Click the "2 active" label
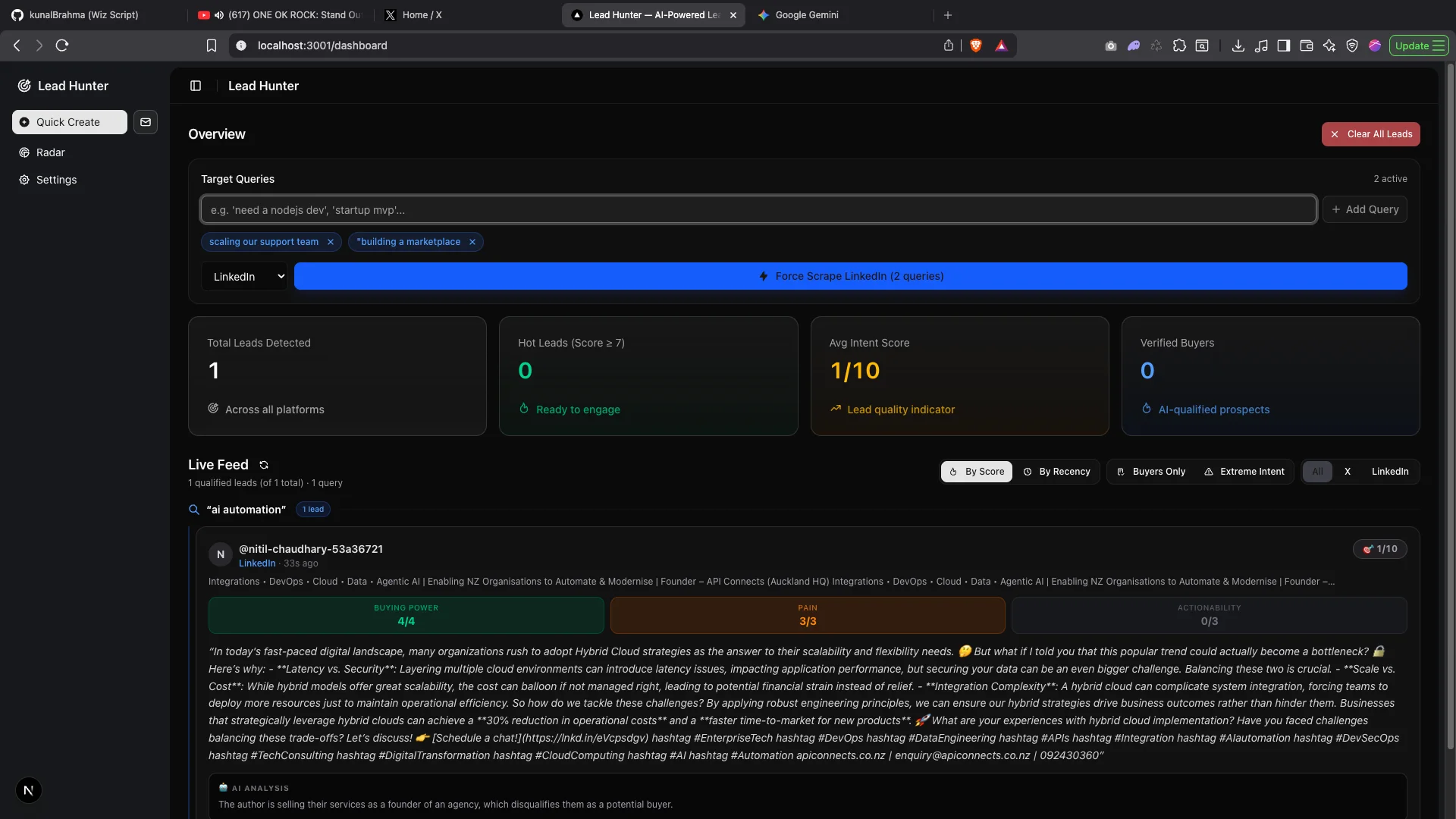 coord(1390,179)
